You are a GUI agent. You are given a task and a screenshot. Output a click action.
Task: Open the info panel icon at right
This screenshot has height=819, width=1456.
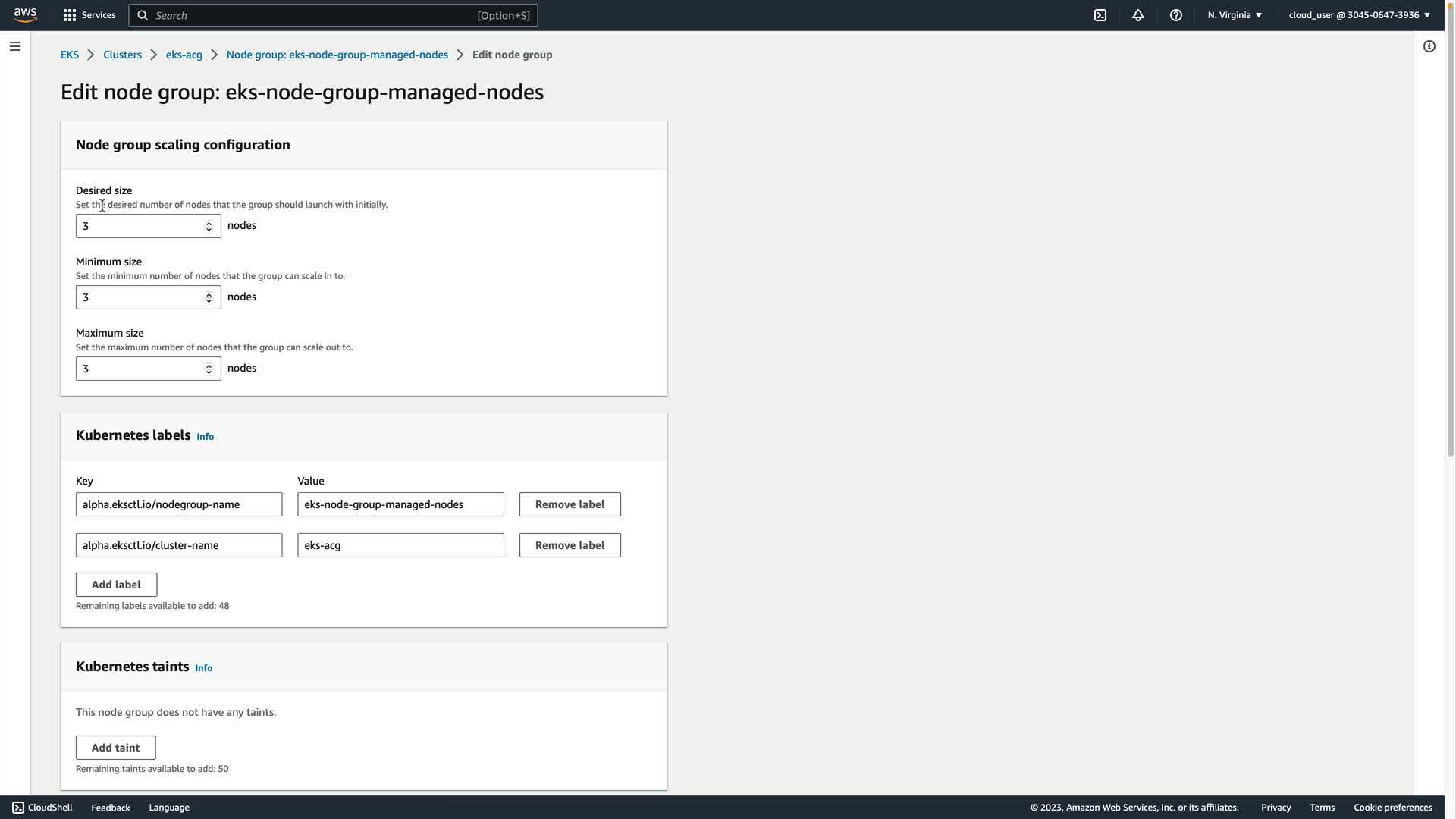pos(1429,46)
